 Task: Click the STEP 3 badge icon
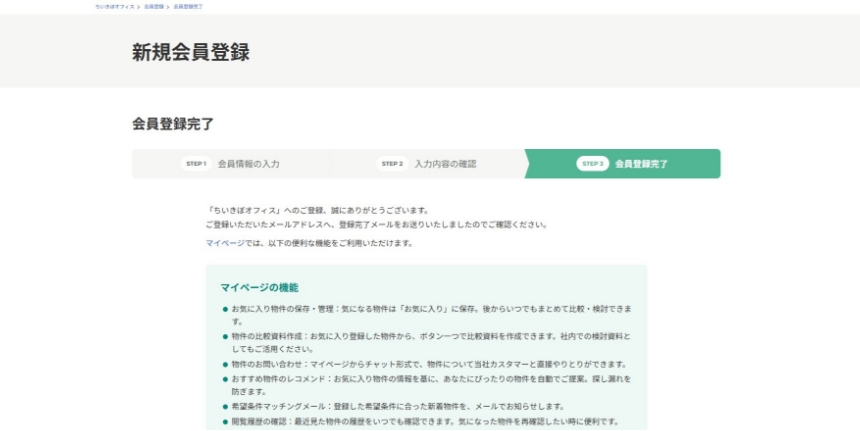[592, 164]
